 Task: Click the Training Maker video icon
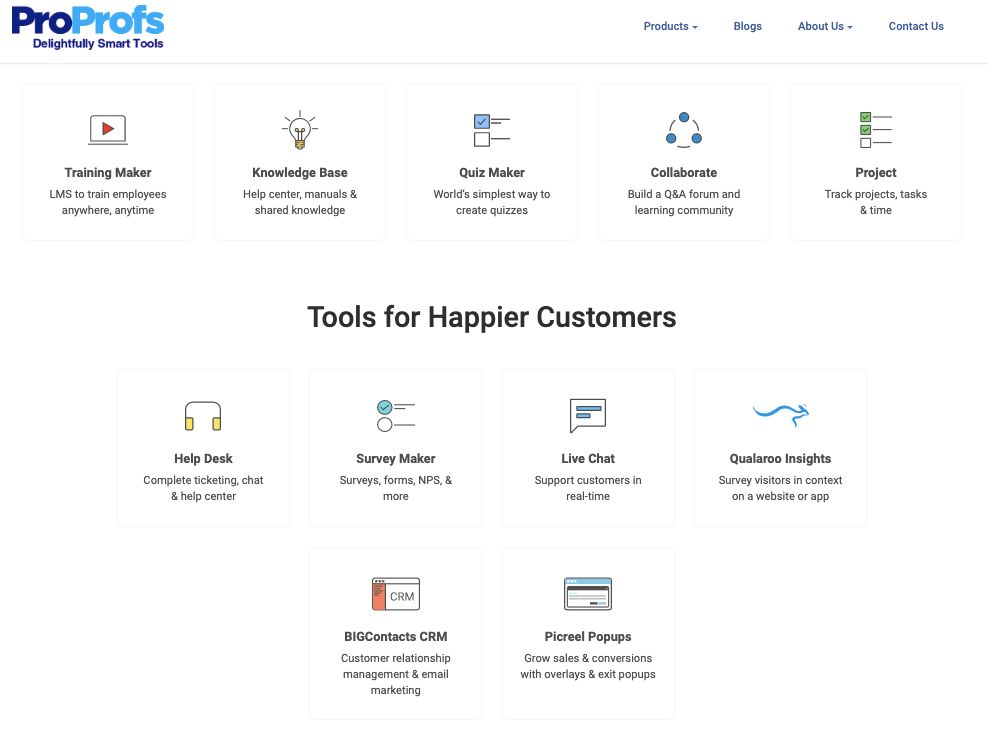click(107, 128)
